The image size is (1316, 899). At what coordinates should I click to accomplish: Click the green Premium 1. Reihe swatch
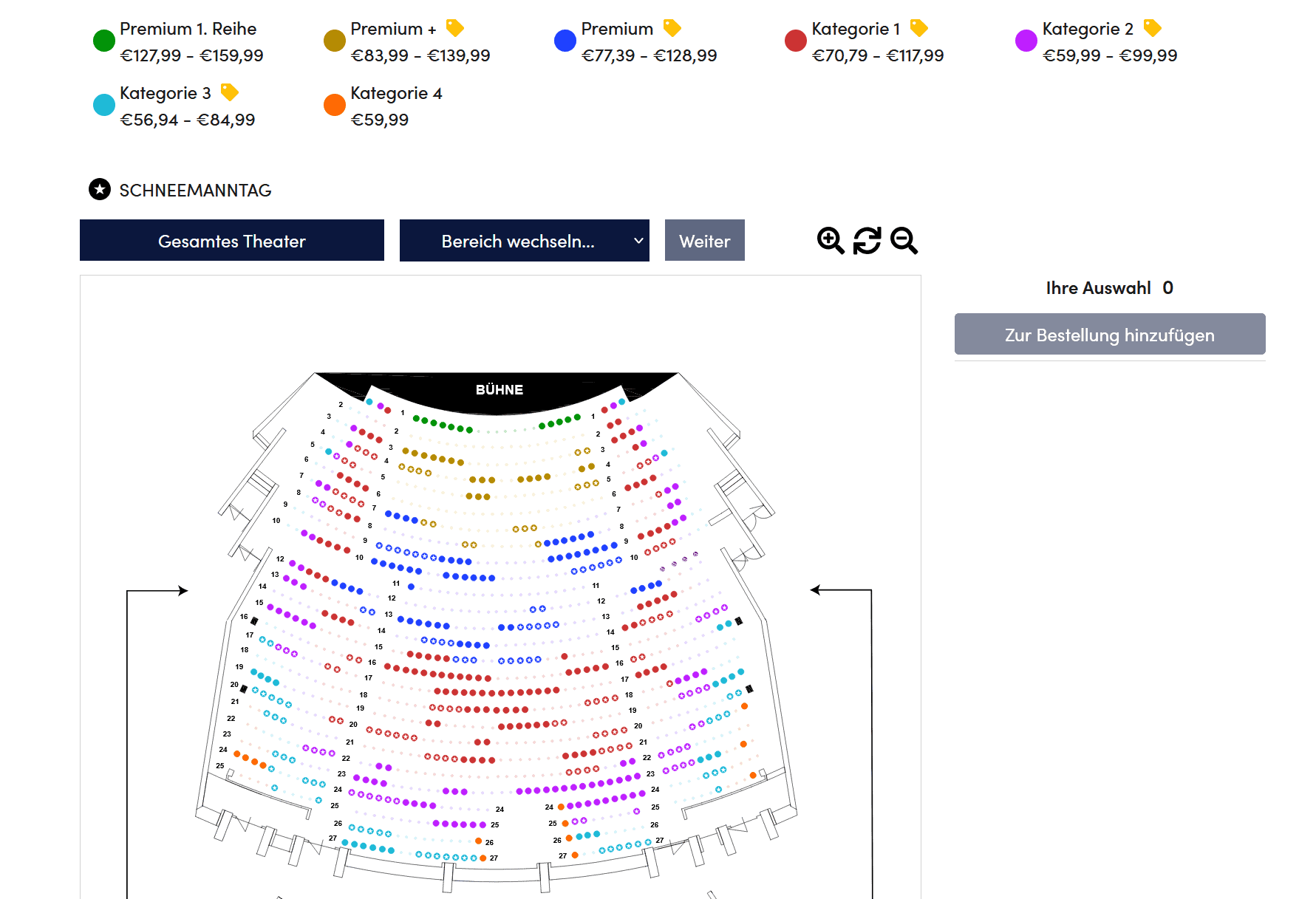click(x=104, y=41)
